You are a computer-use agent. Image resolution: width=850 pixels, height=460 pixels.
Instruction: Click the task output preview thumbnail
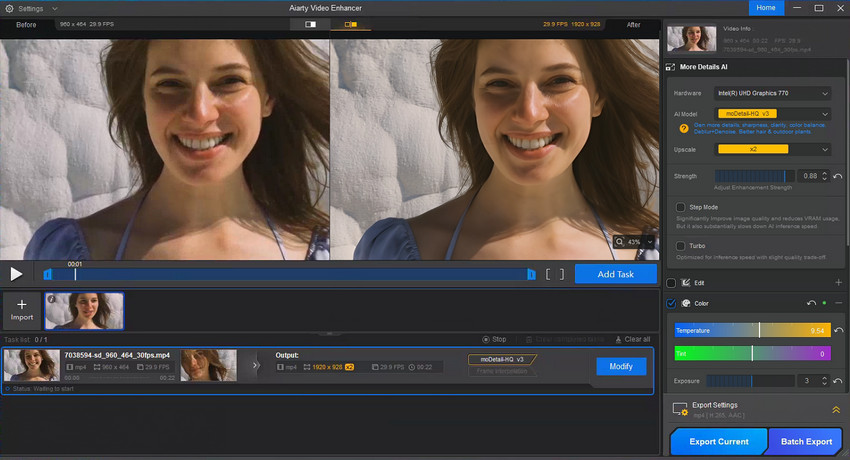pos(209,365)
